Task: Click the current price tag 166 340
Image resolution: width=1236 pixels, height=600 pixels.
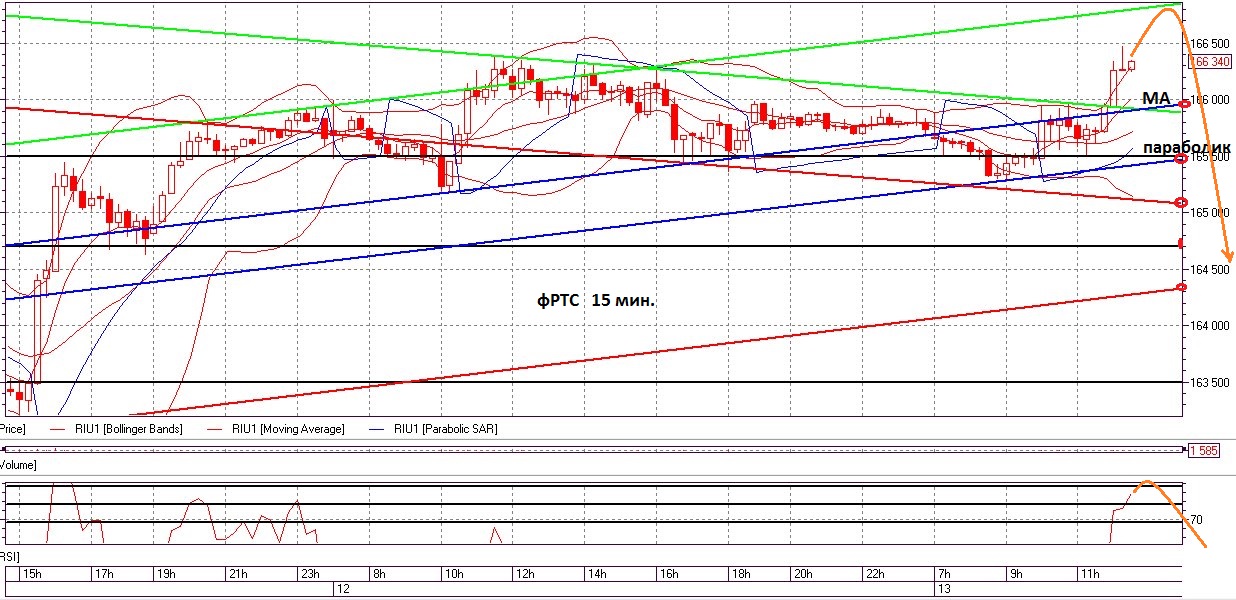Action: coord(1209,61)
